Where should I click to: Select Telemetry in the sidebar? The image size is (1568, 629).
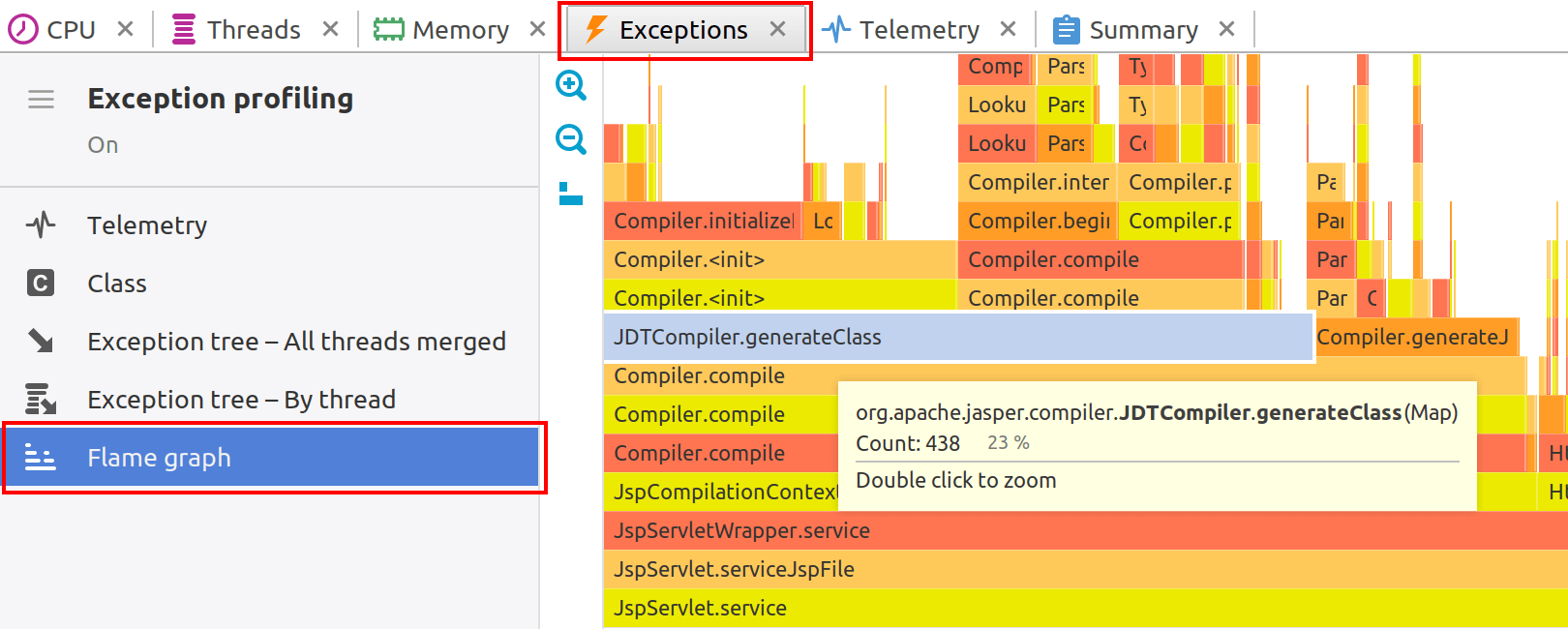pyautogui.click(x=269, y=225)
